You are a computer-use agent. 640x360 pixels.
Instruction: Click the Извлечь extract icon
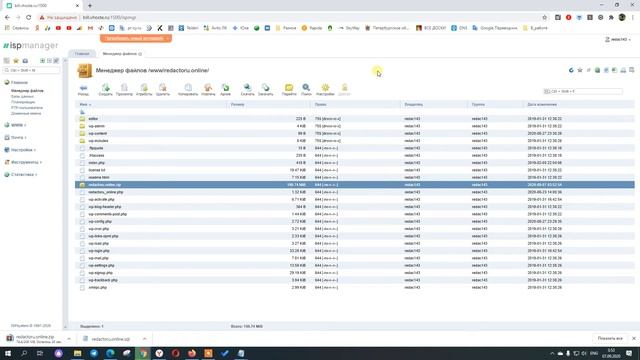point(208,90)
